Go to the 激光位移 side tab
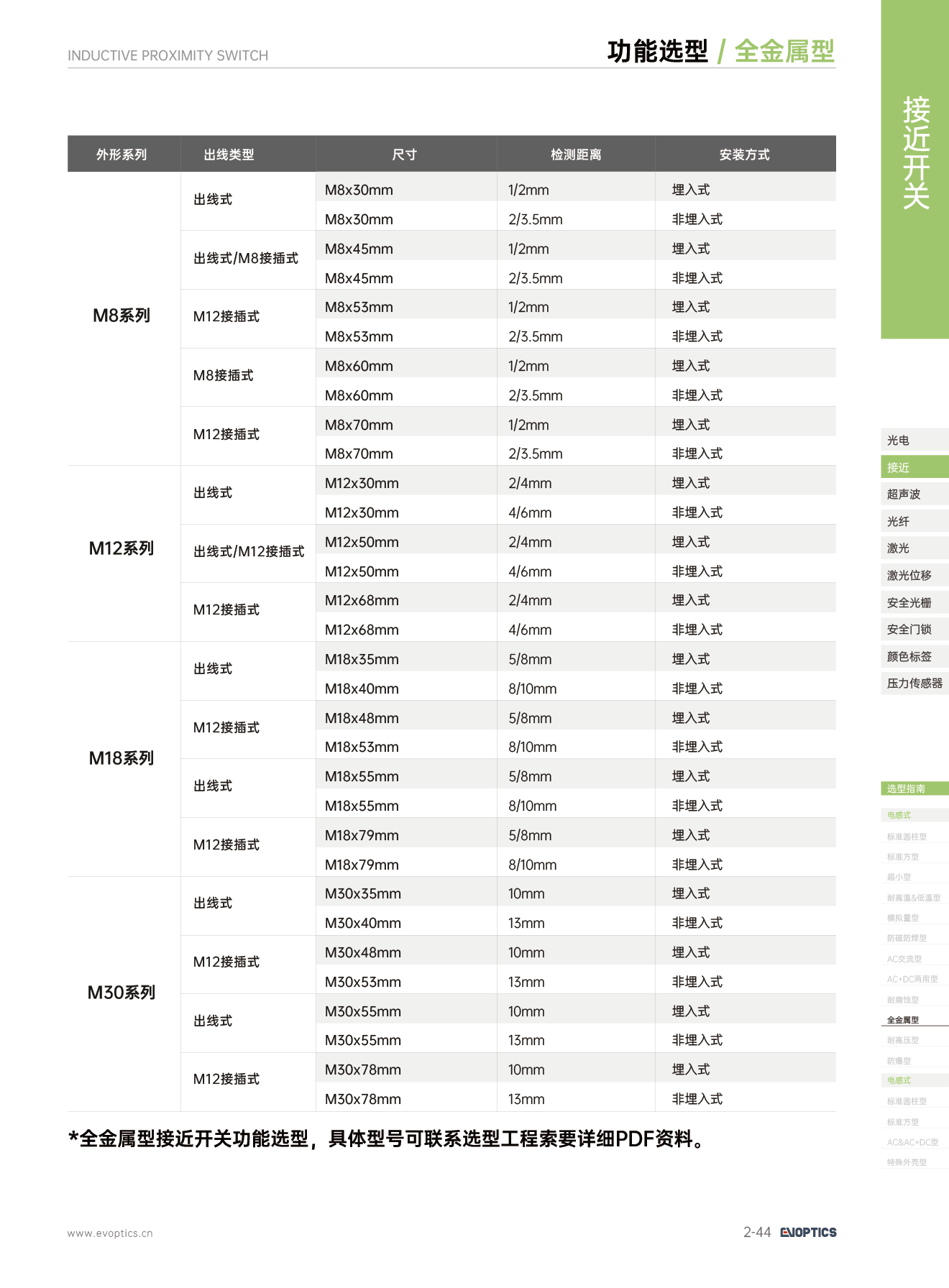This screenshot has width=949, height=1288. [914, 575]
